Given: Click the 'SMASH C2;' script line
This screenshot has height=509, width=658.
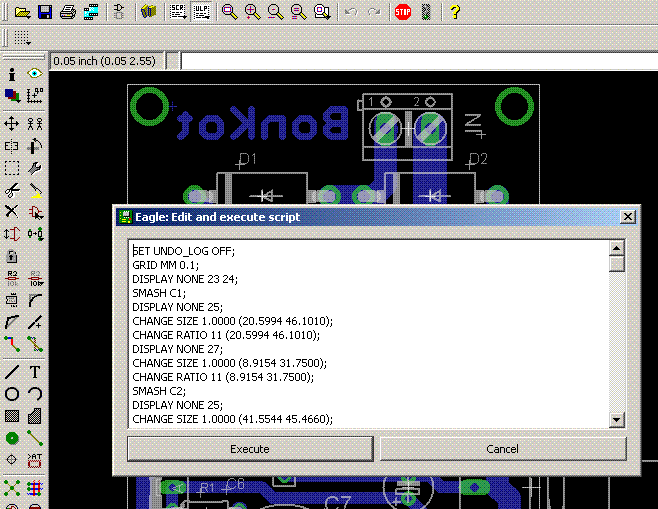Looking at the screenshot, I should point(159,391).
